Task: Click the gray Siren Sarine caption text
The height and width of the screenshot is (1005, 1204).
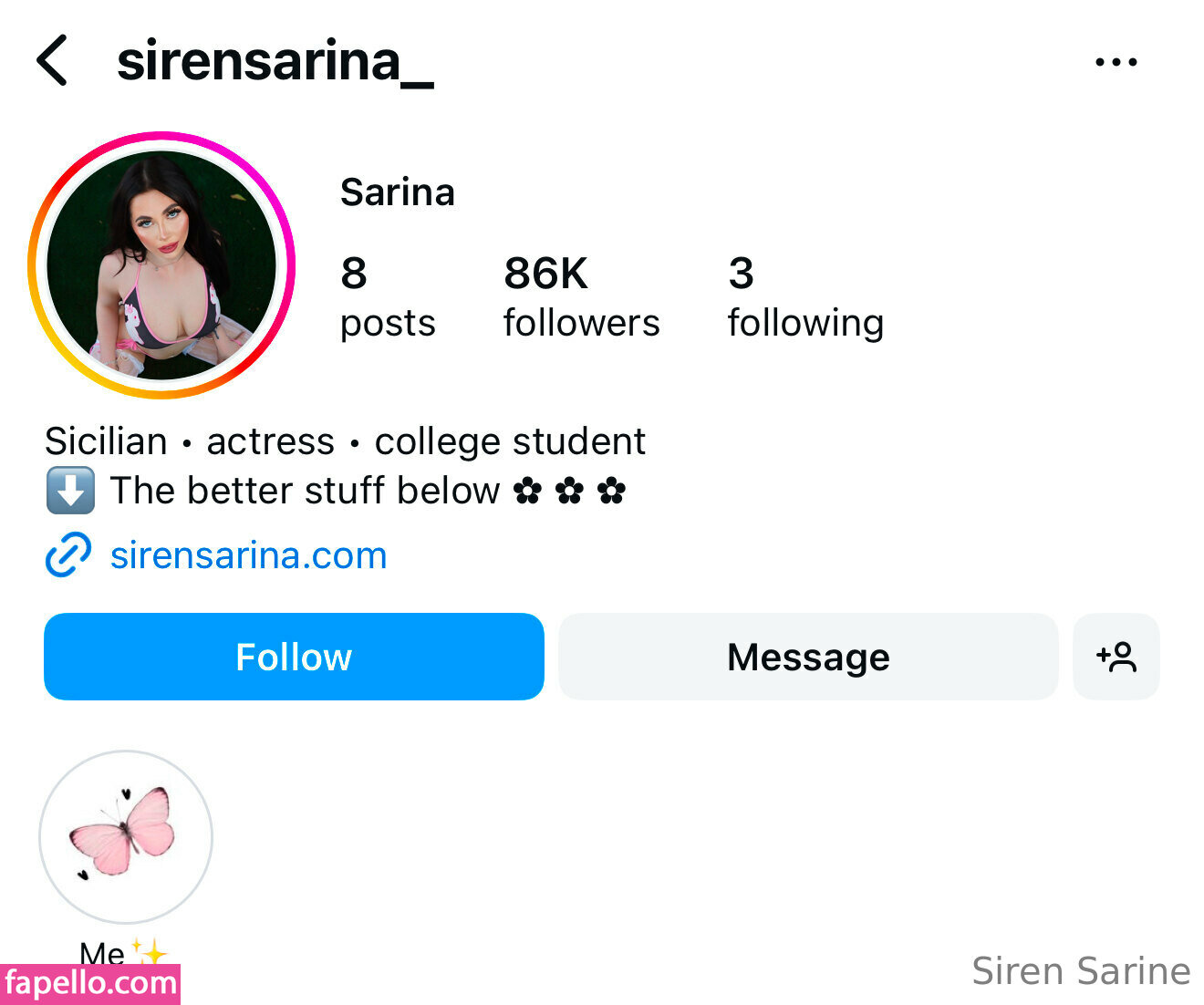Action: (1081, 971)
